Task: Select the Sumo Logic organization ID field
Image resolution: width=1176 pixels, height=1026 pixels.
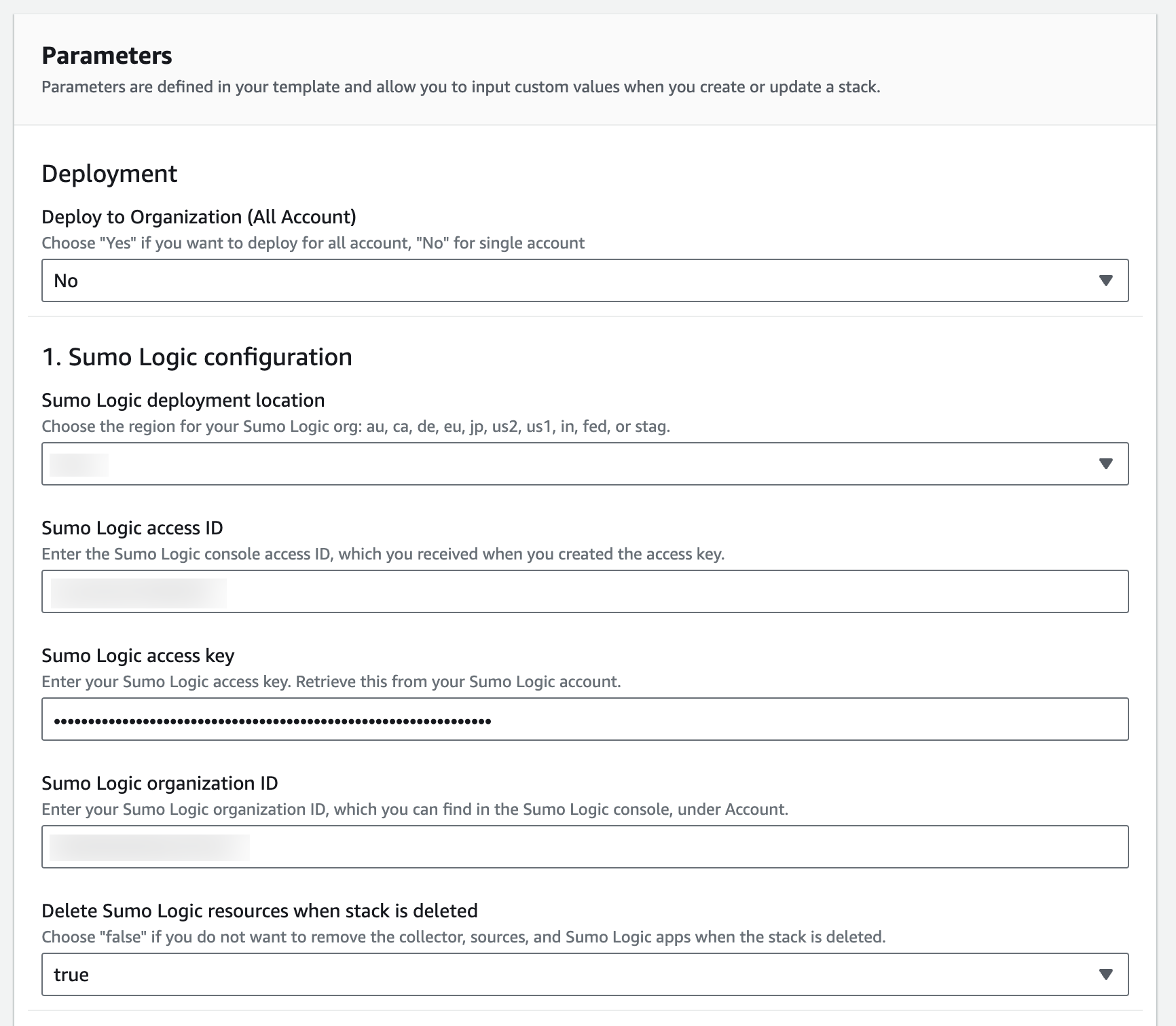Action: 584,847
